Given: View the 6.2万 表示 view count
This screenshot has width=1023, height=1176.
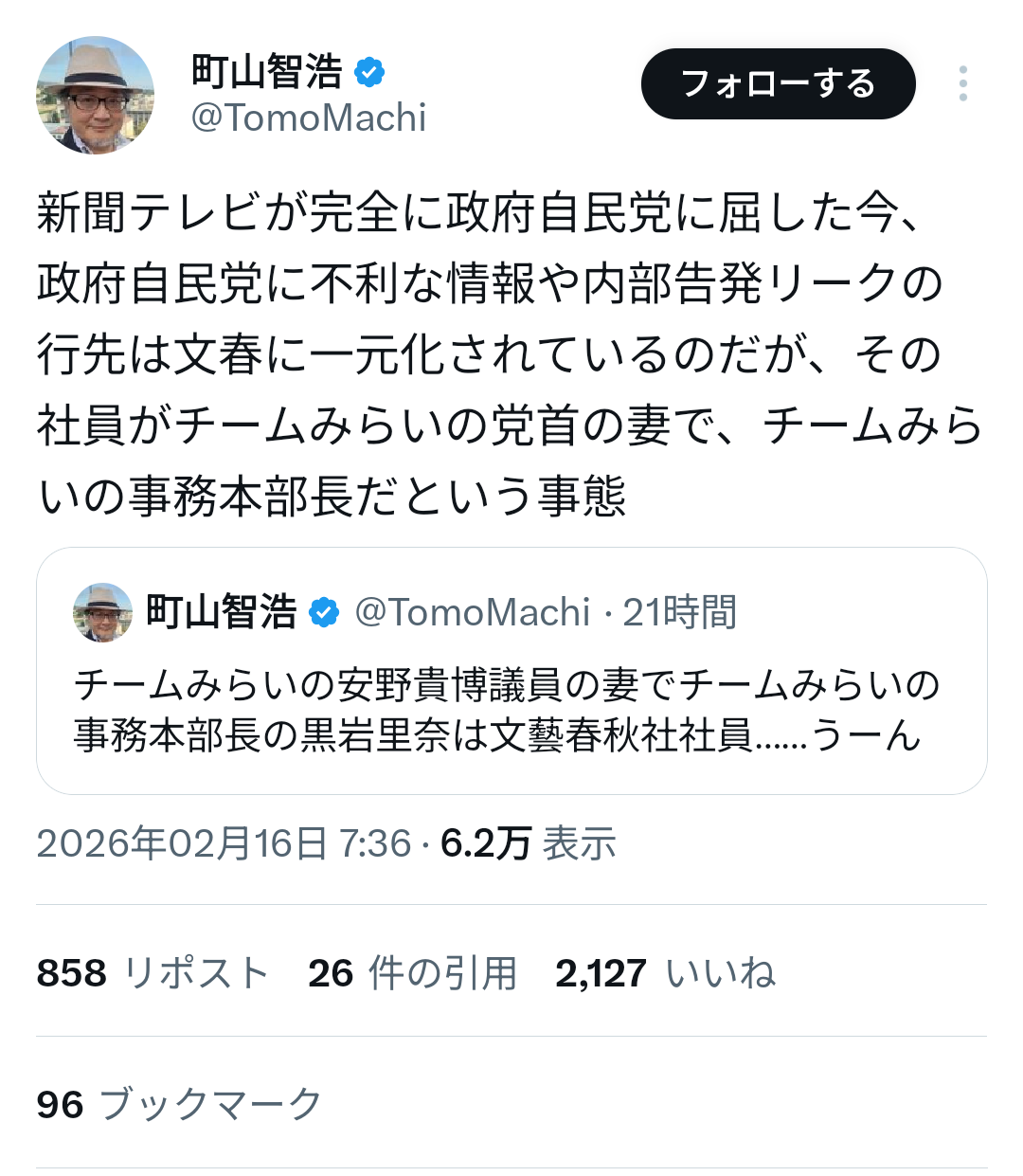Looking at the screenshot, I should (x=529, y=843).
